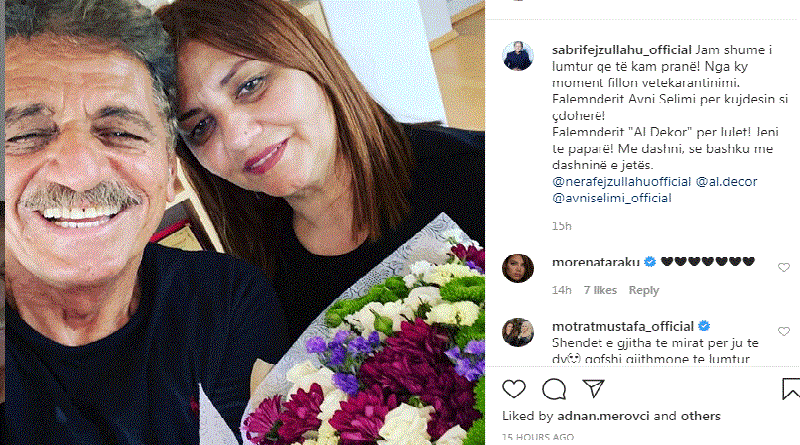The width and height of the screenshot is (800, 445).
Task: Click the motratmustafa_official username
Action: (x=623, y=327)
